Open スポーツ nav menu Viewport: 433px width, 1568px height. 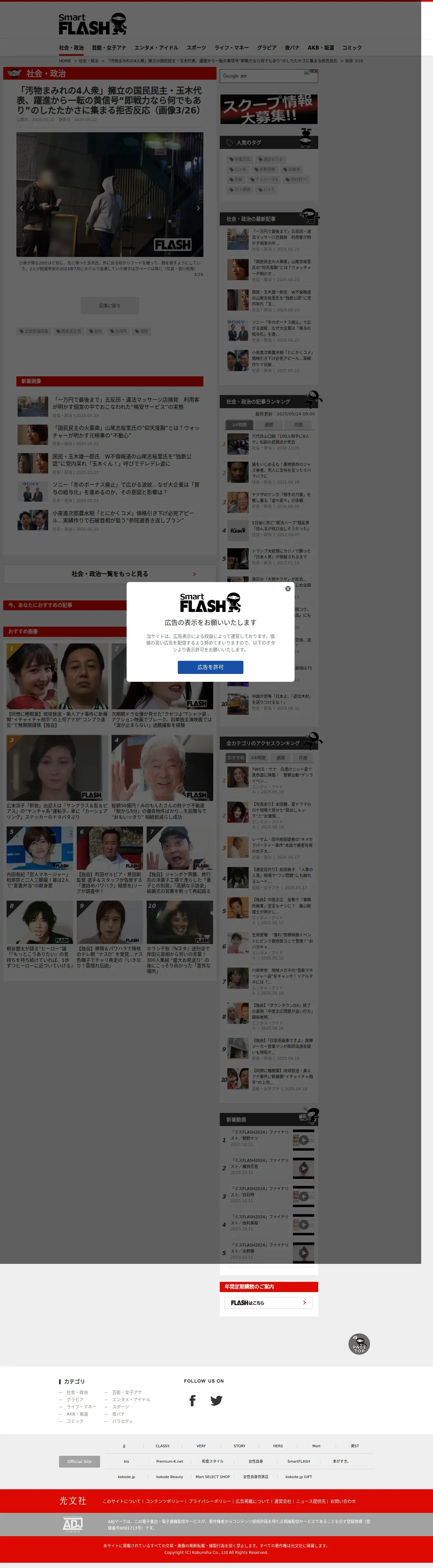pos(196,48)
